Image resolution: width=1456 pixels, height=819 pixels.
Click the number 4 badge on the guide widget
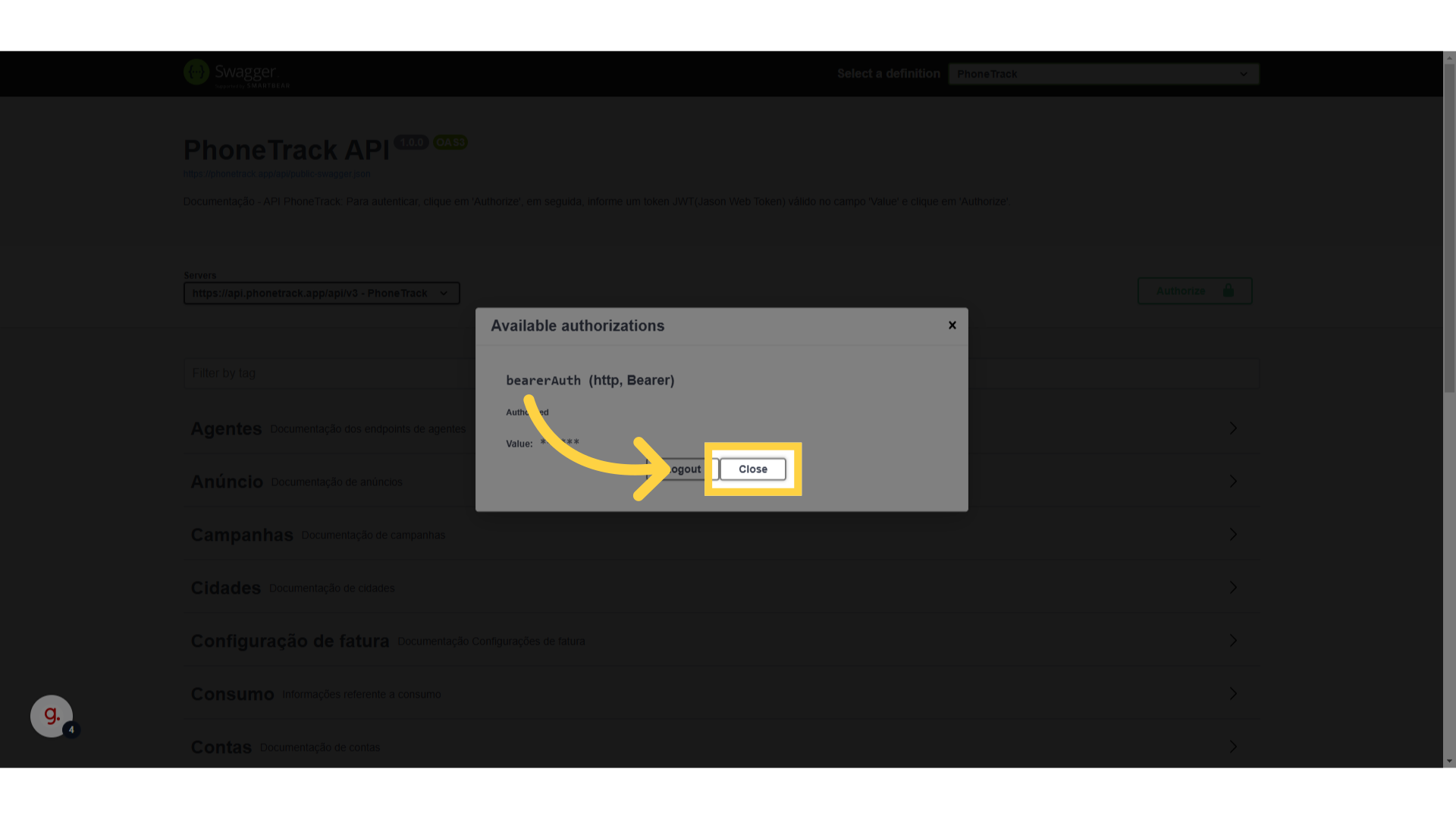click(71, 730)
